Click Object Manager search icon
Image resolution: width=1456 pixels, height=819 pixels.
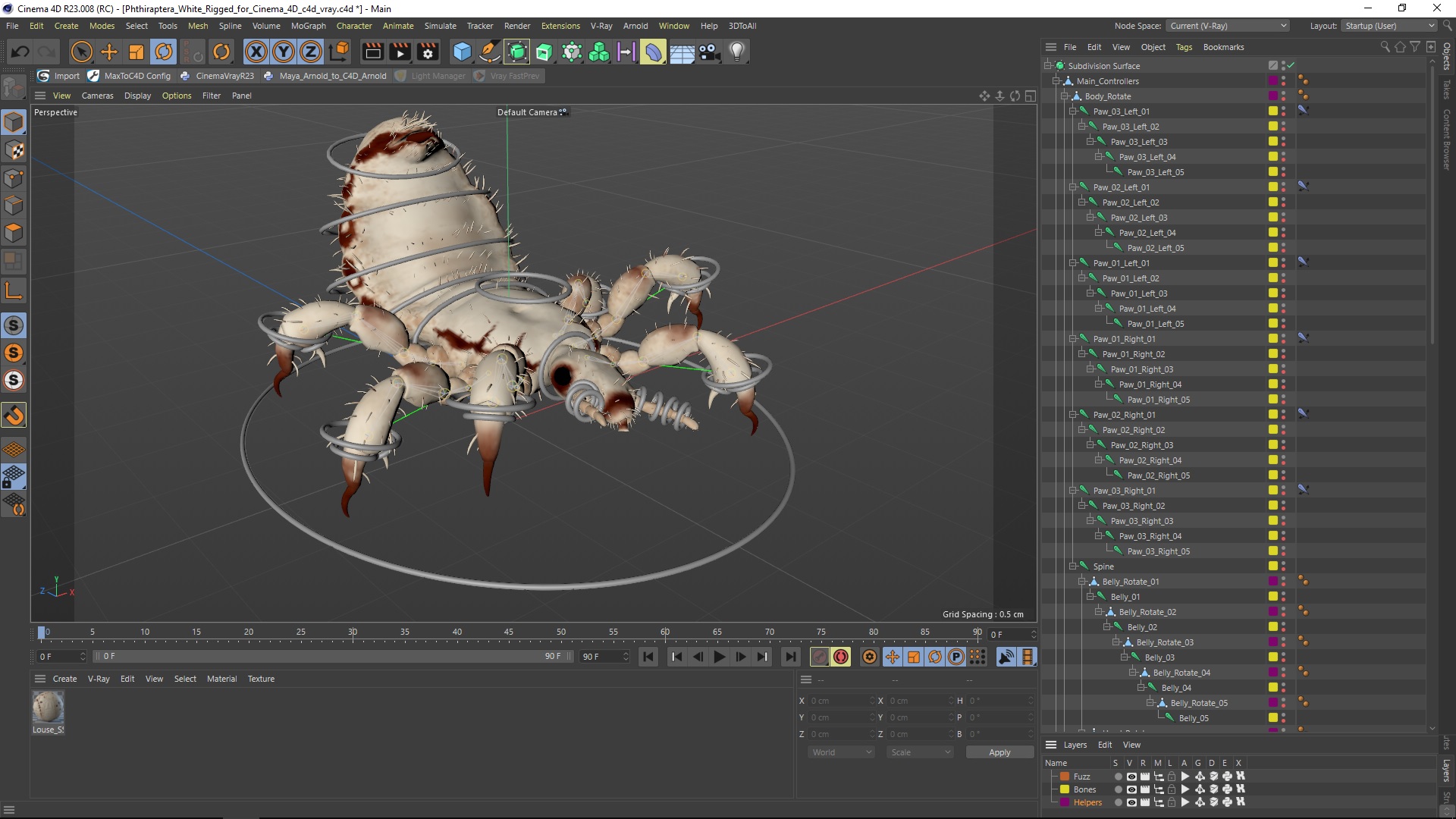point(1385,47)
